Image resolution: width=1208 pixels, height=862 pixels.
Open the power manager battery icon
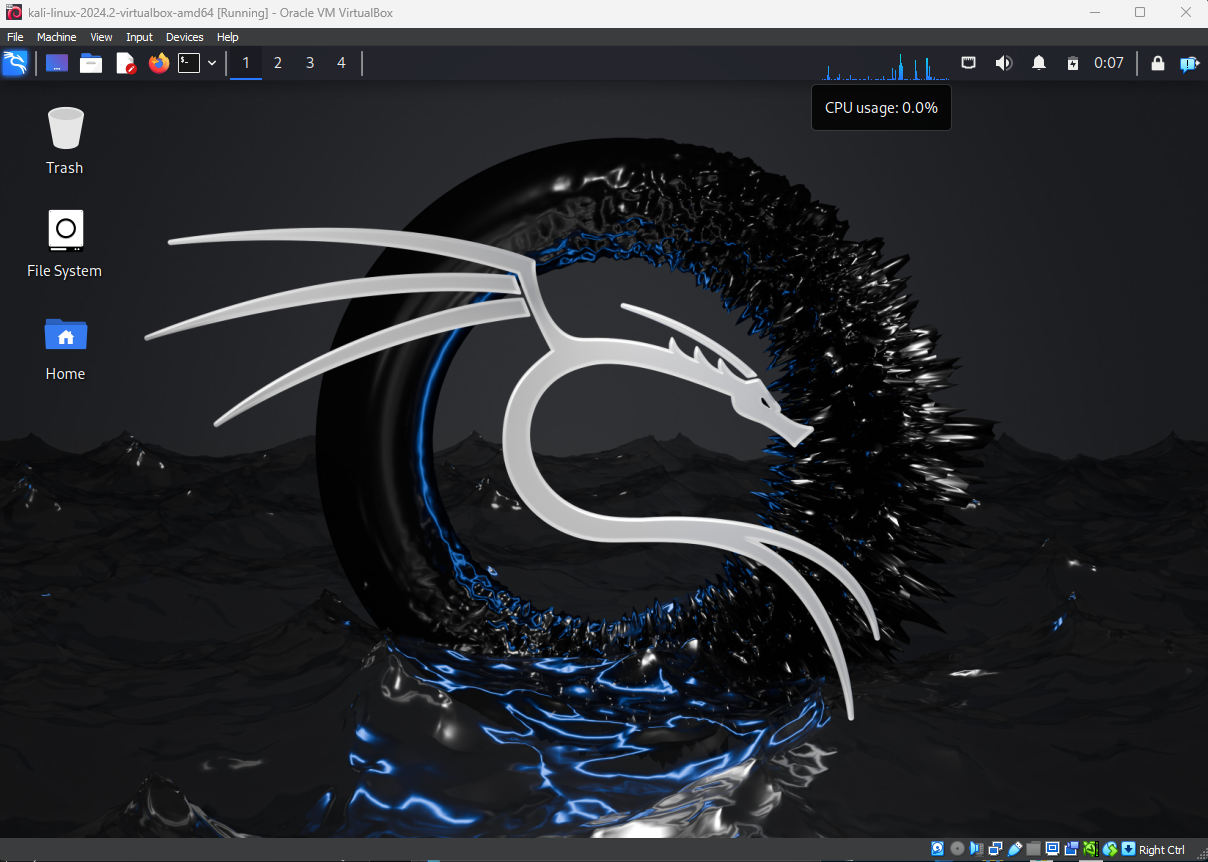pyautogui.click(x=1073, y=63)
